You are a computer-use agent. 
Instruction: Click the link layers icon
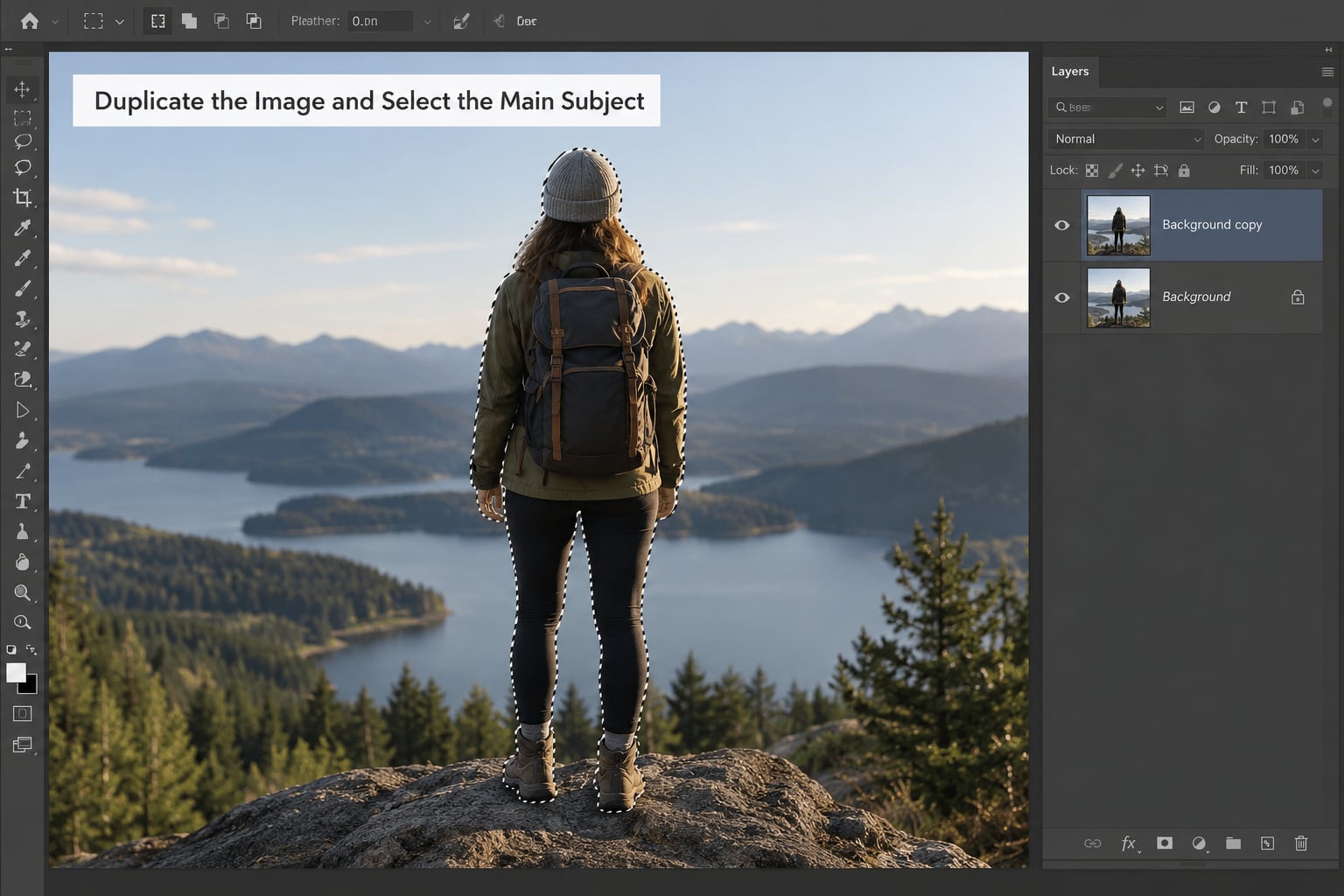point(1093,843)
